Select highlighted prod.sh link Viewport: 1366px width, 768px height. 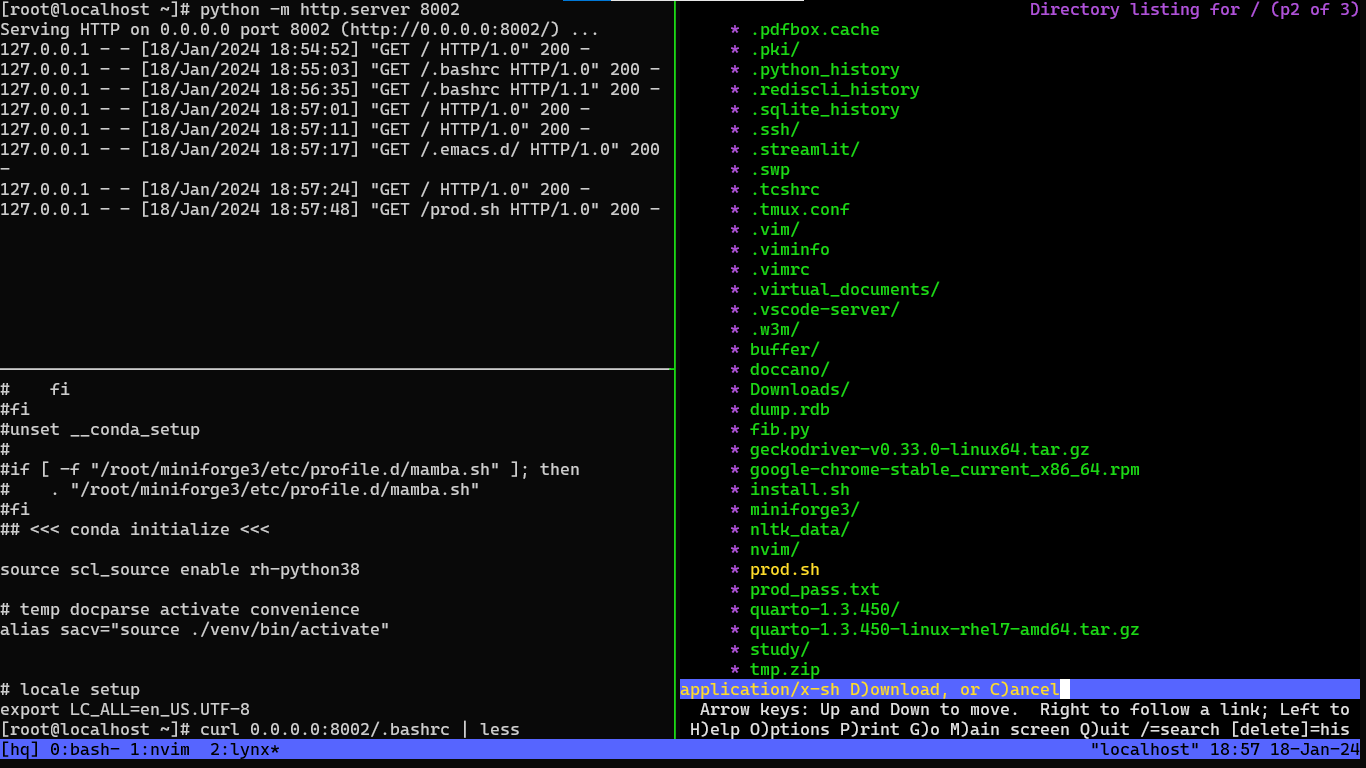[785, 570]
